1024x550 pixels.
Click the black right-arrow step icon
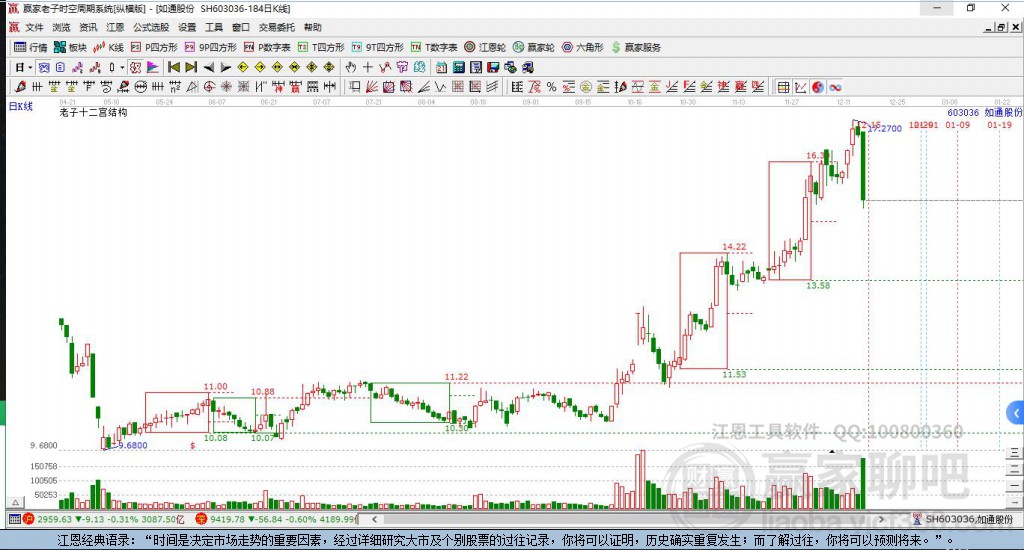pos(226,67)
